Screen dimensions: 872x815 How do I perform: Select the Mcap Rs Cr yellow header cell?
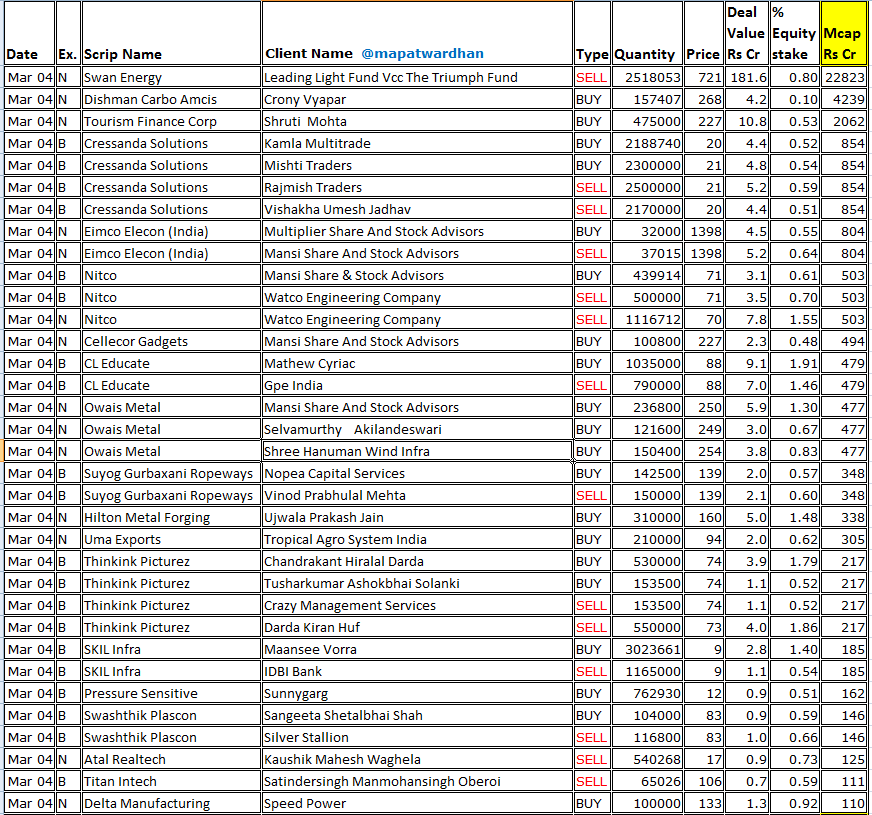(x=843, y=33)
